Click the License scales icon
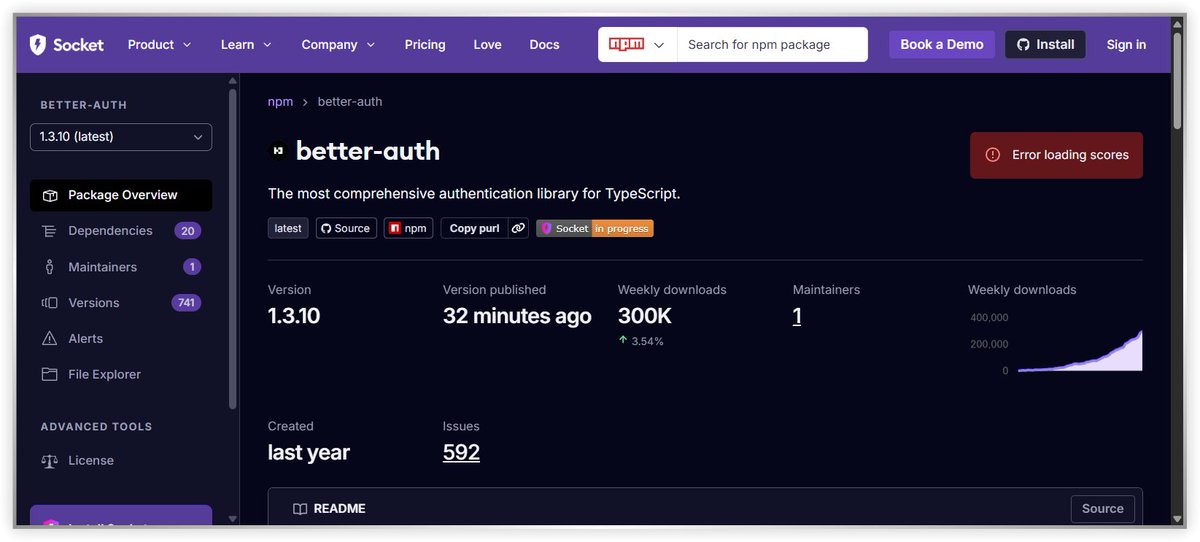 click(49, 461)
